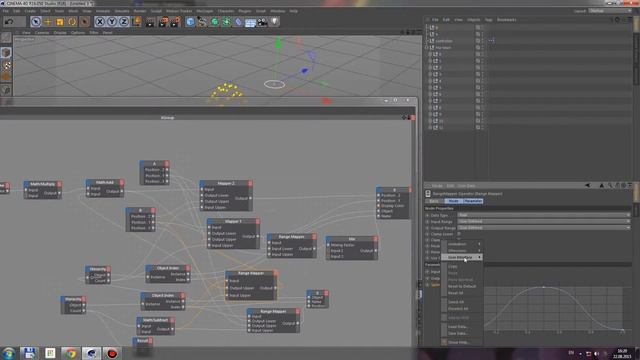Click the green subdivision generator icon
Screen dimensions: 640x360
pos(214,22)
